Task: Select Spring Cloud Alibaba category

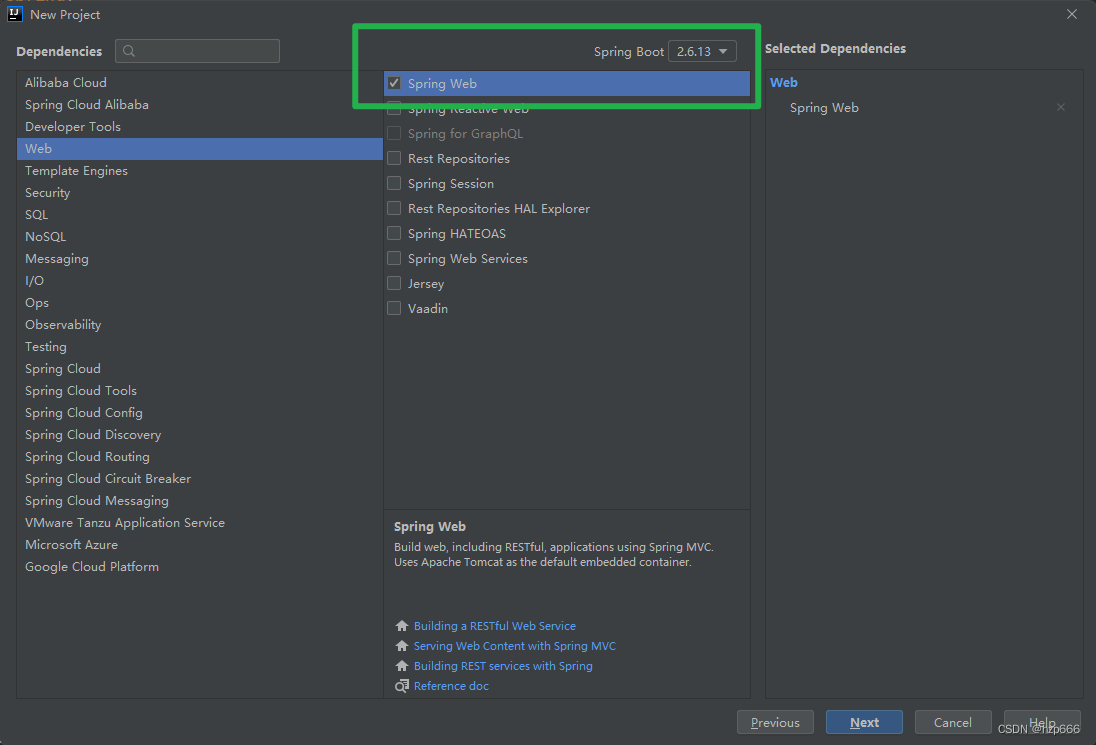Action: [x=200, y=105]
